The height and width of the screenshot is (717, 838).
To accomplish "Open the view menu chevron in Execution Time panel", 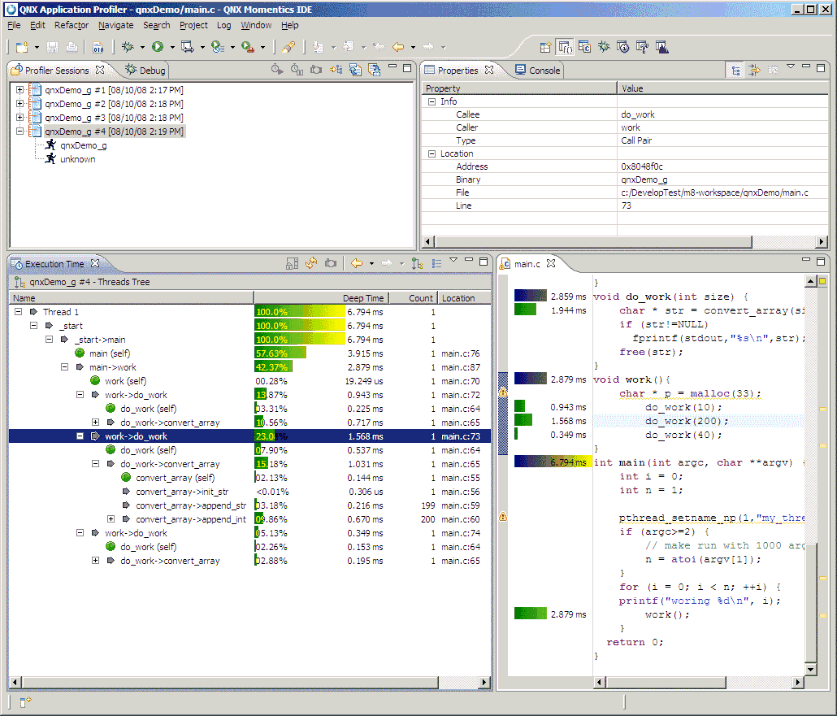I will 453,262.
